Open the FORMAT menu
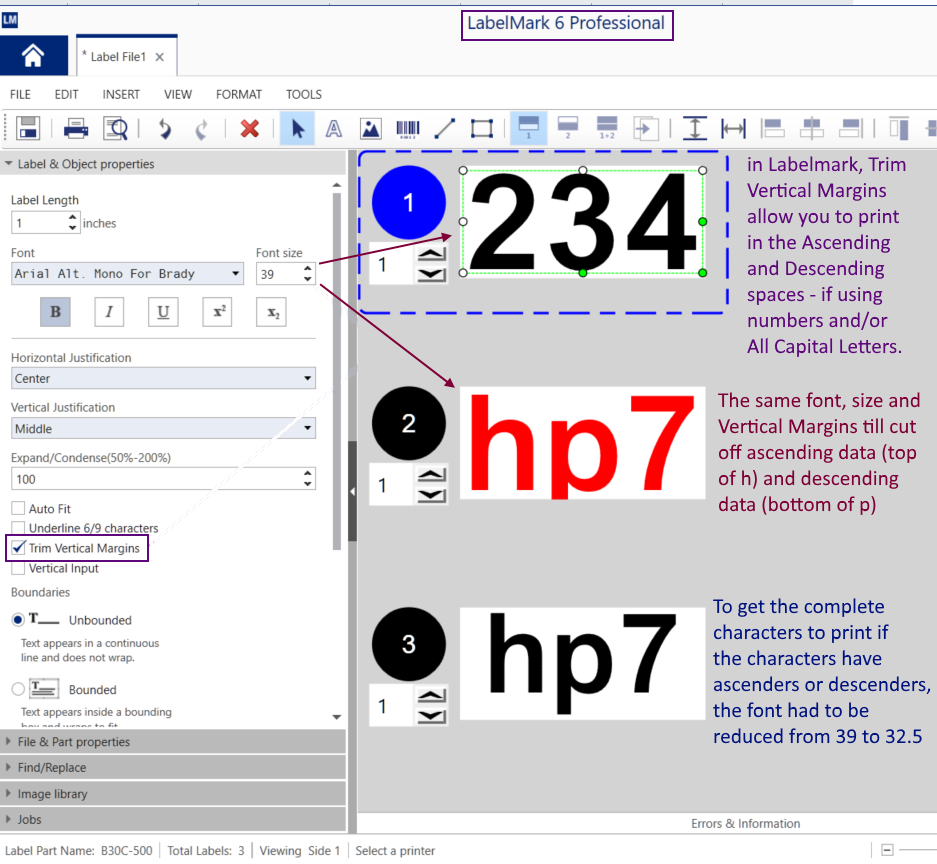The image size is (937, 864). (239, 94)
